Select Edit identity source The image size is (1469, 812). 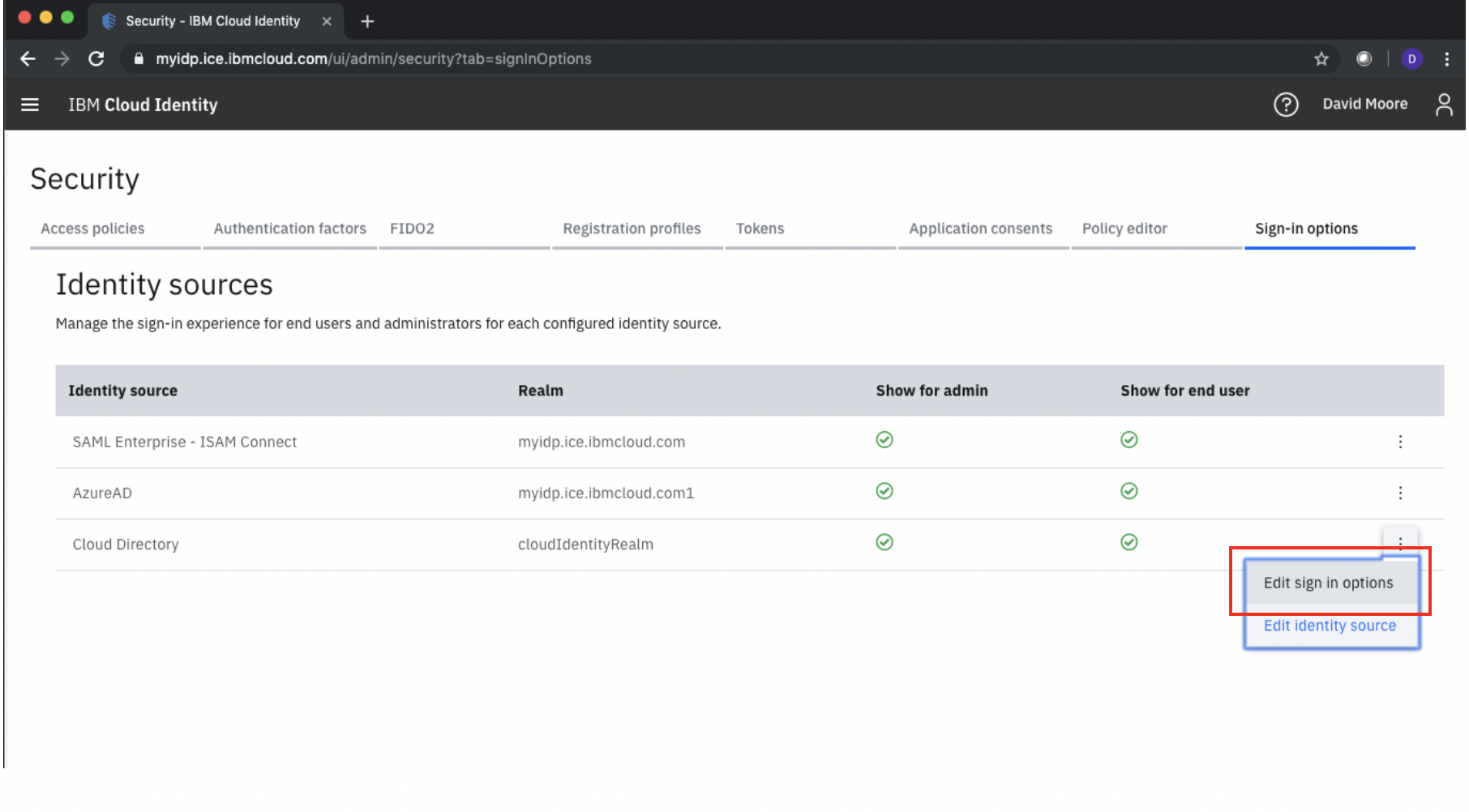(1331, 626)
